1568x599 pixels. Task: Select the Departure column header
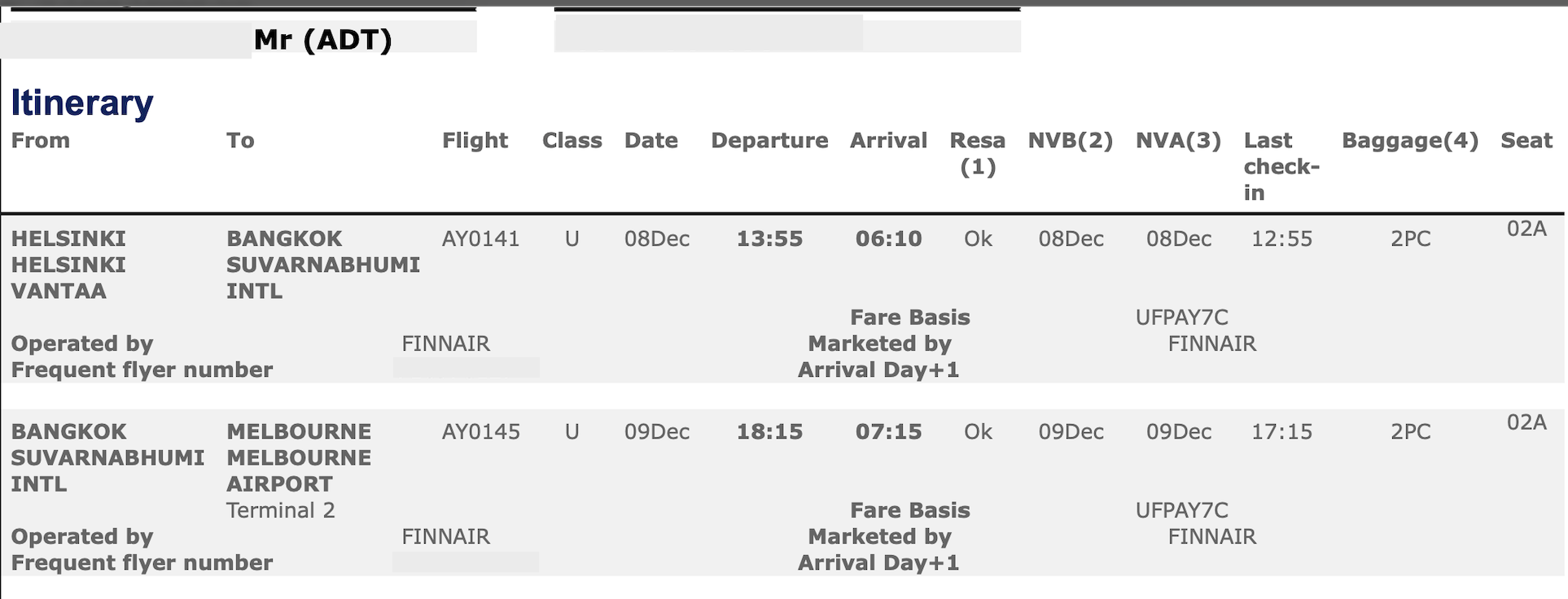click(769, 141)
